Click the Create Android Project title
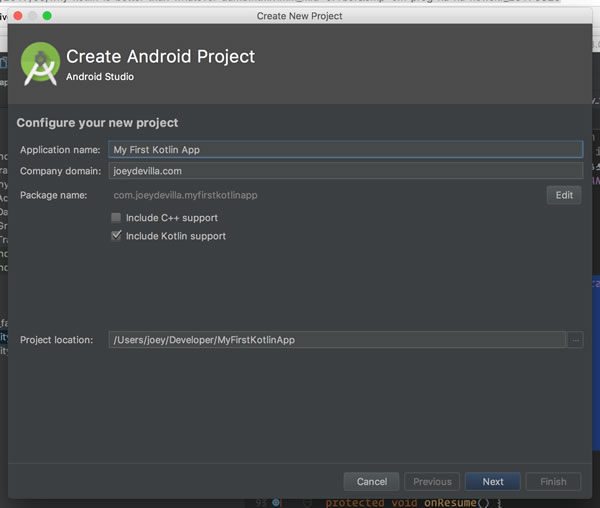 [x=160, y=56]
